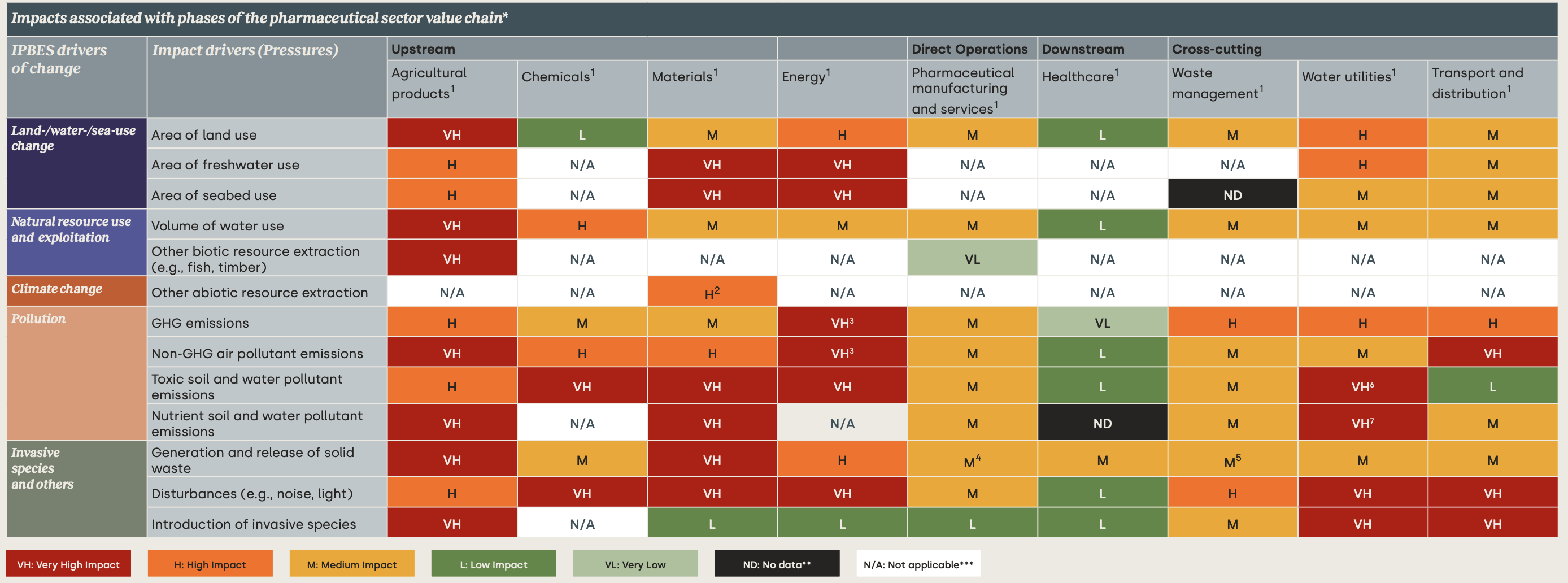Viewport: 1568px width, 583px height.
Task: Click the Area of seabed use row label
Action: pyautogui.click(x=214, y=195)
